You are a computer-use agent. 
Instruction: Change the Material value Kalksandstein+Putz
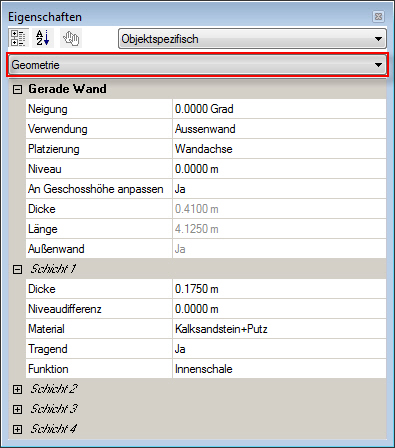pyautogui.click(x=279, y=329)
